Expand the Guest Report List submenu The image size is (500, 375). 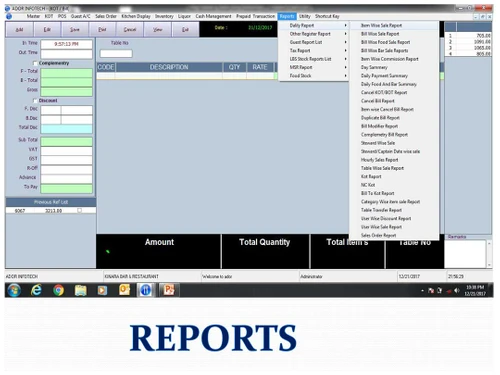point(314,42)
